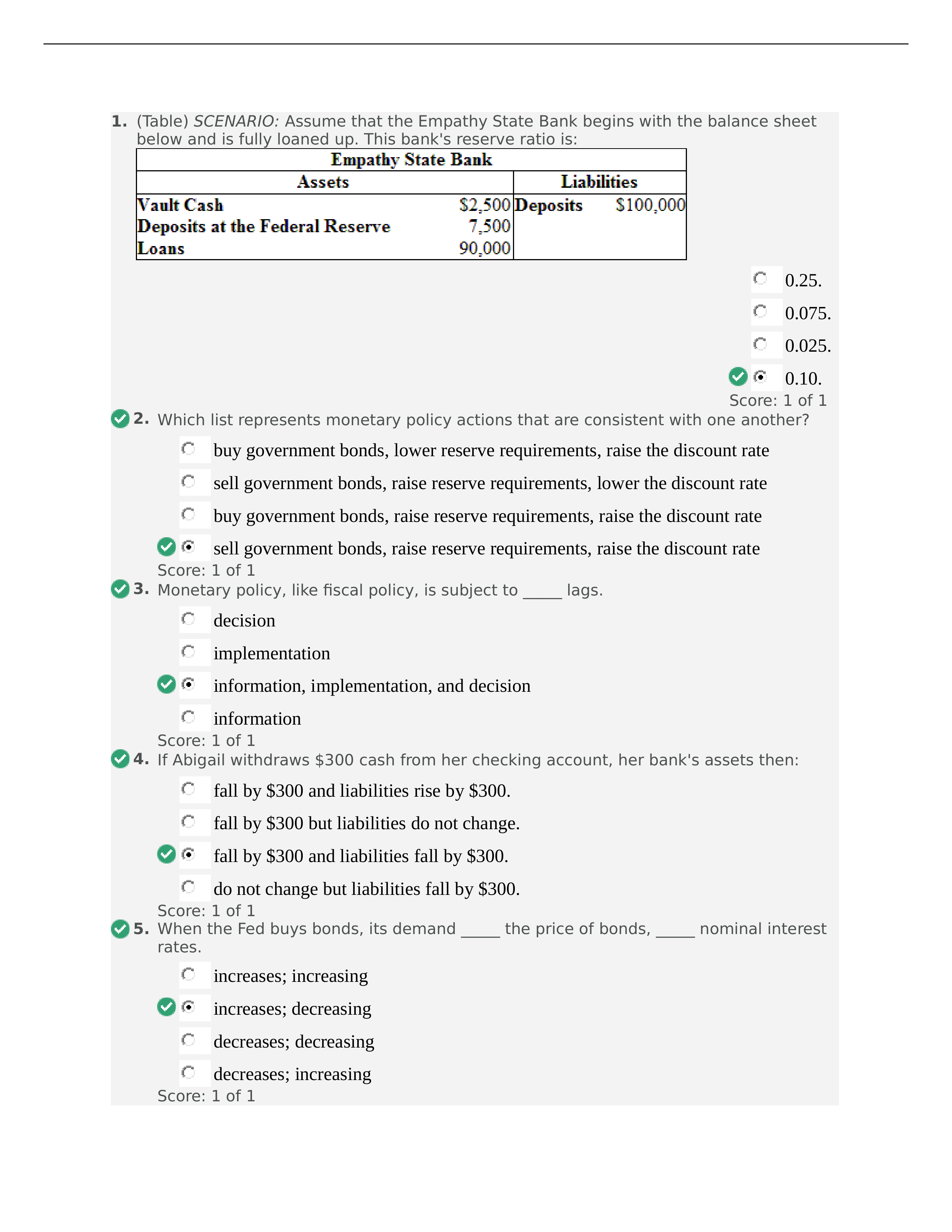This screenshot has height=1232, width=952.
Task: Click checkmark next to 'information, implementation, and decision'
Action: pos(167,684)
